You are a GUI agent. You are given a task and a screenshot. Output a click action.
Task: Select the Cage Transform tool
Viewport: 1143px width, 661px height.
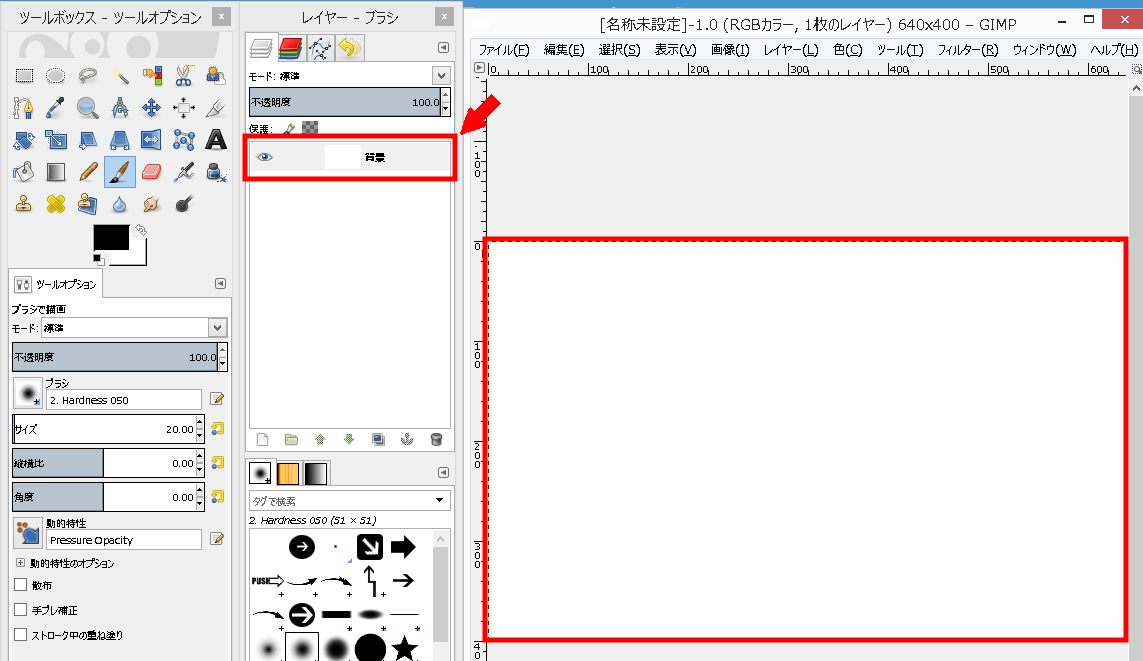pyautogui.click(x=184, y=140)
